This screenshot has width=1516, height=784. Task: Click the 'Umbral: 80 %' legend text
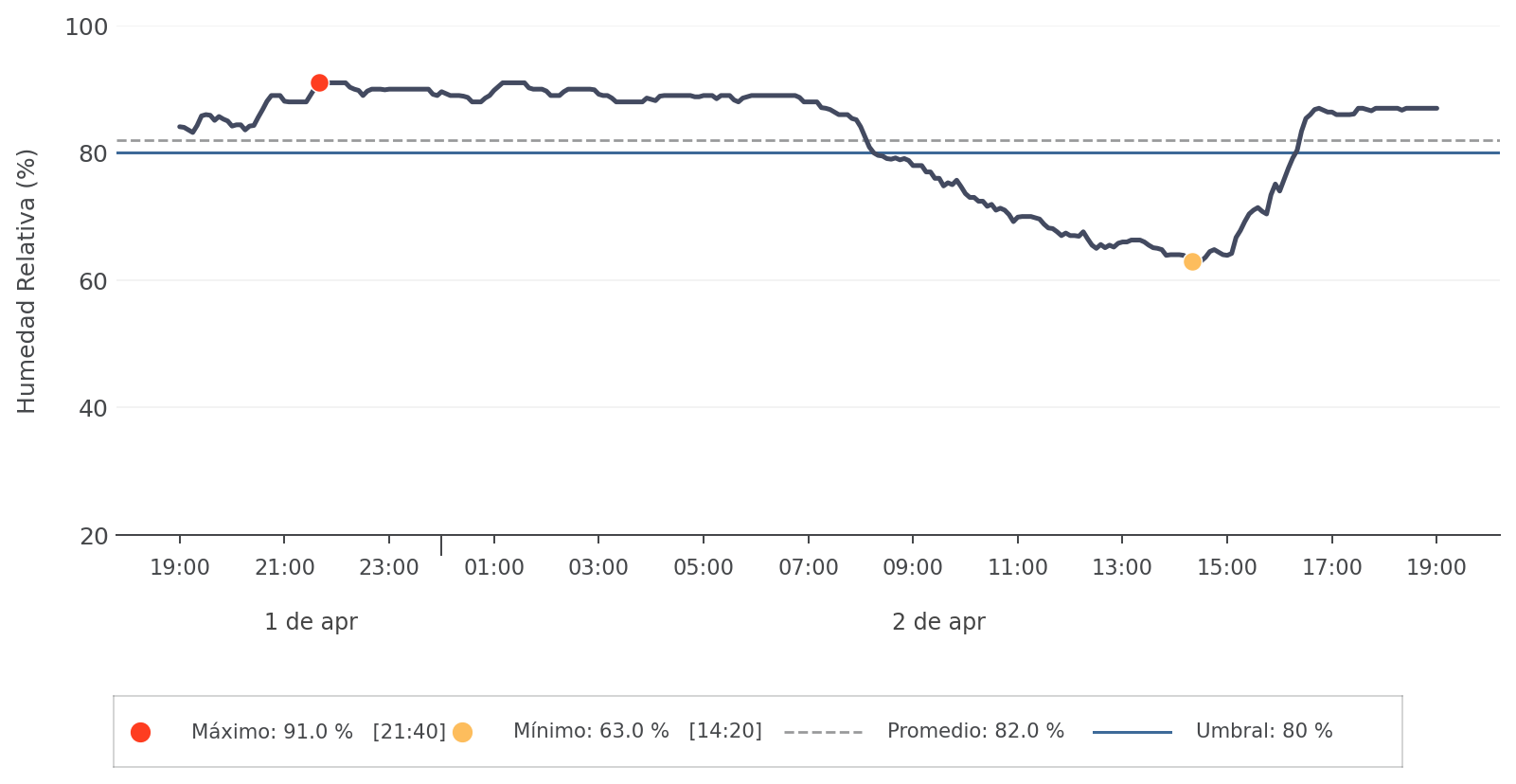coord(1264,732)
